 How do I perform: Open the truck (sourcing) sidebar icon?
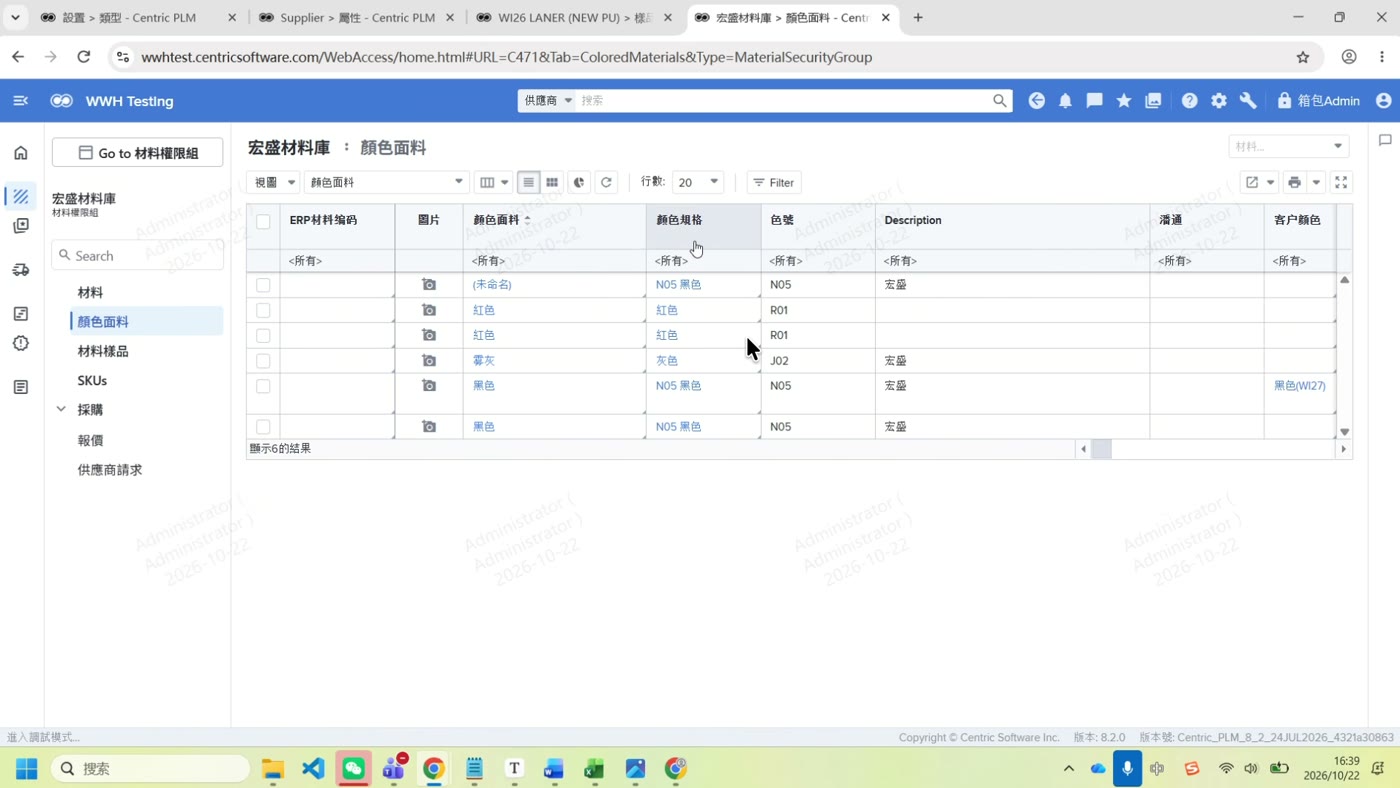(21, 270)
